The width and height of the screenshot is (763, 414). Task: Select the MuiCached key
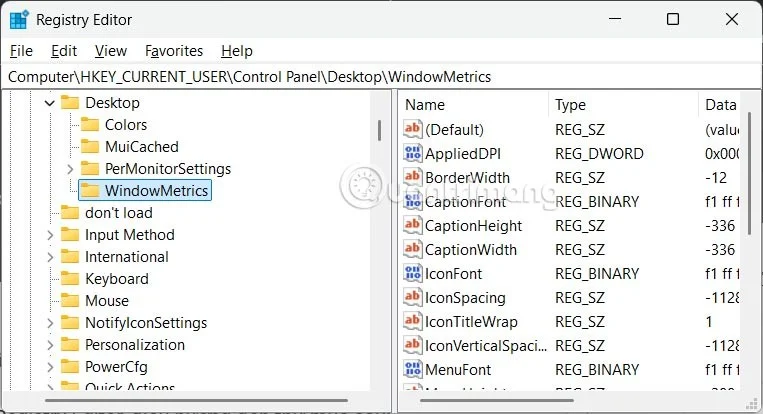coord(142,146)
